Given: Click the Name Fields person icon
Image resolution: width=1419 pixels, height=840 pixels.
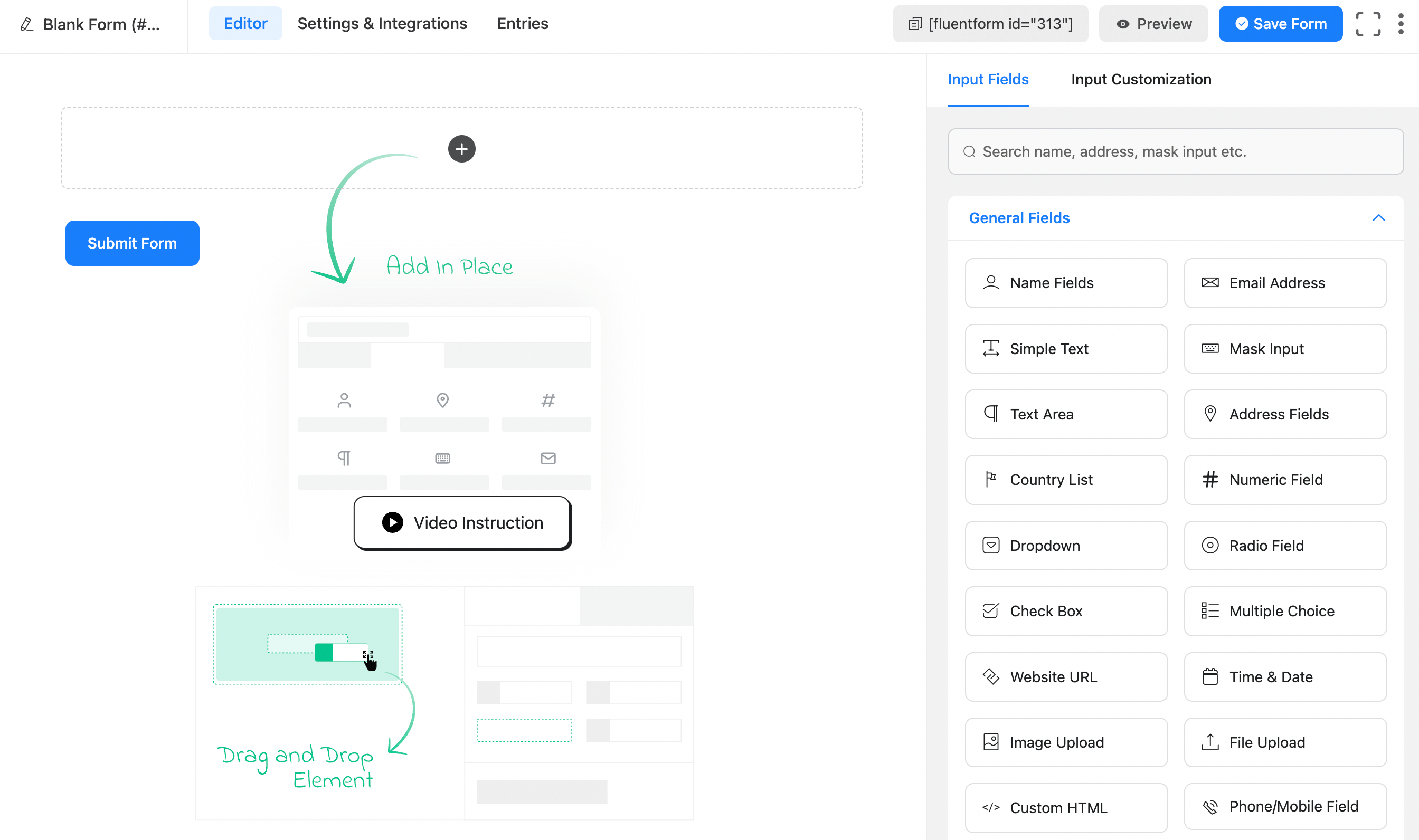Looking at the screenshot, I should tap(991, 282).
